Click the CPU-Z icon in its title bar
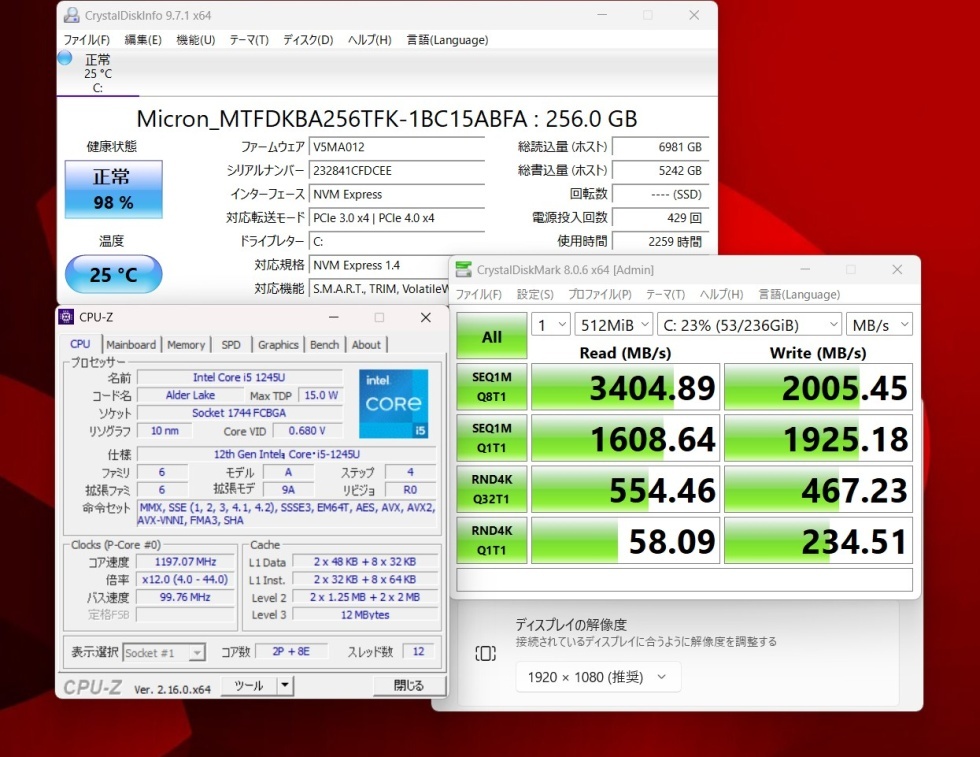 [66, 317]
